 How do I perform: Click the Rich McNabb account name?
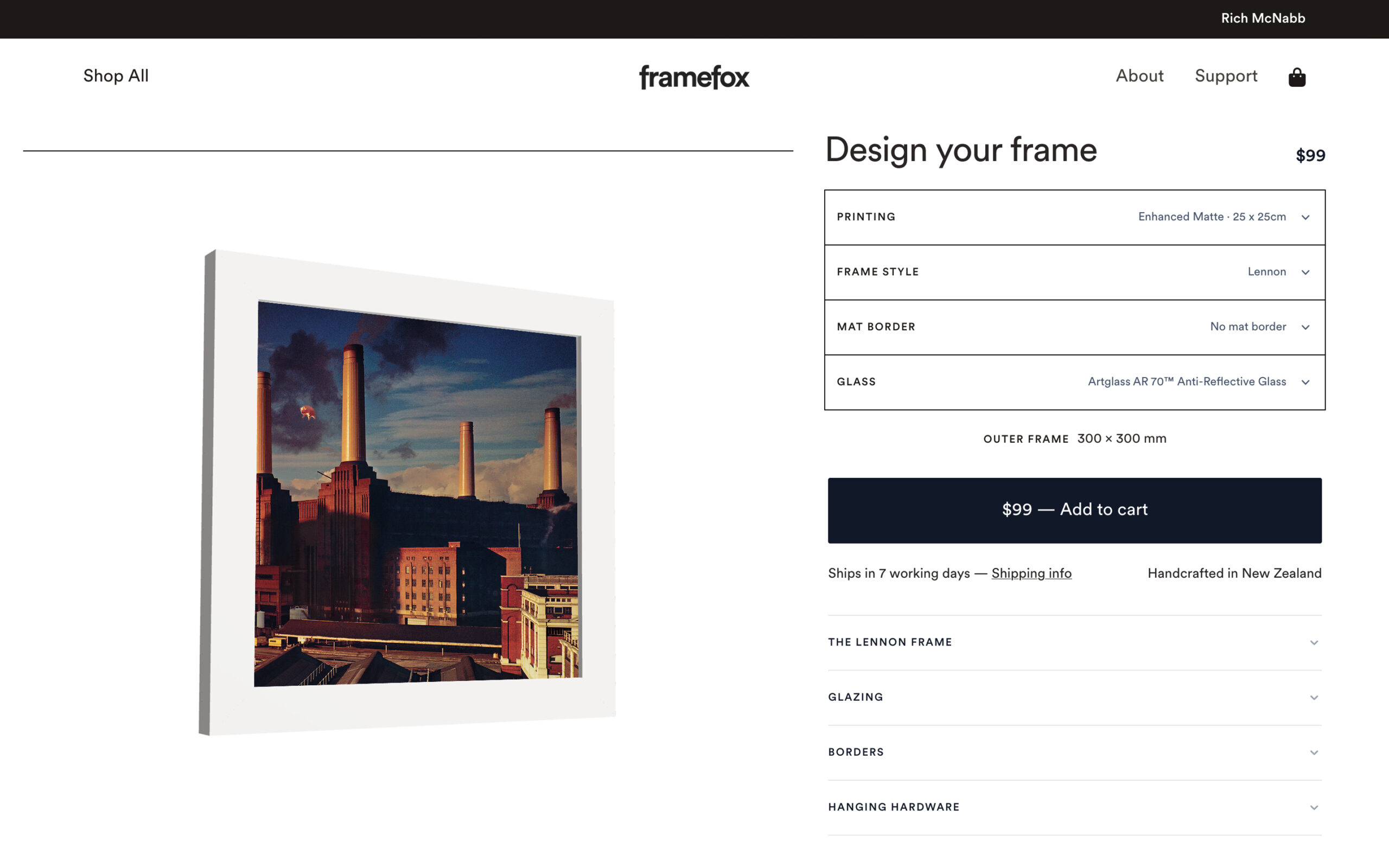click(x=1263, y=18)
